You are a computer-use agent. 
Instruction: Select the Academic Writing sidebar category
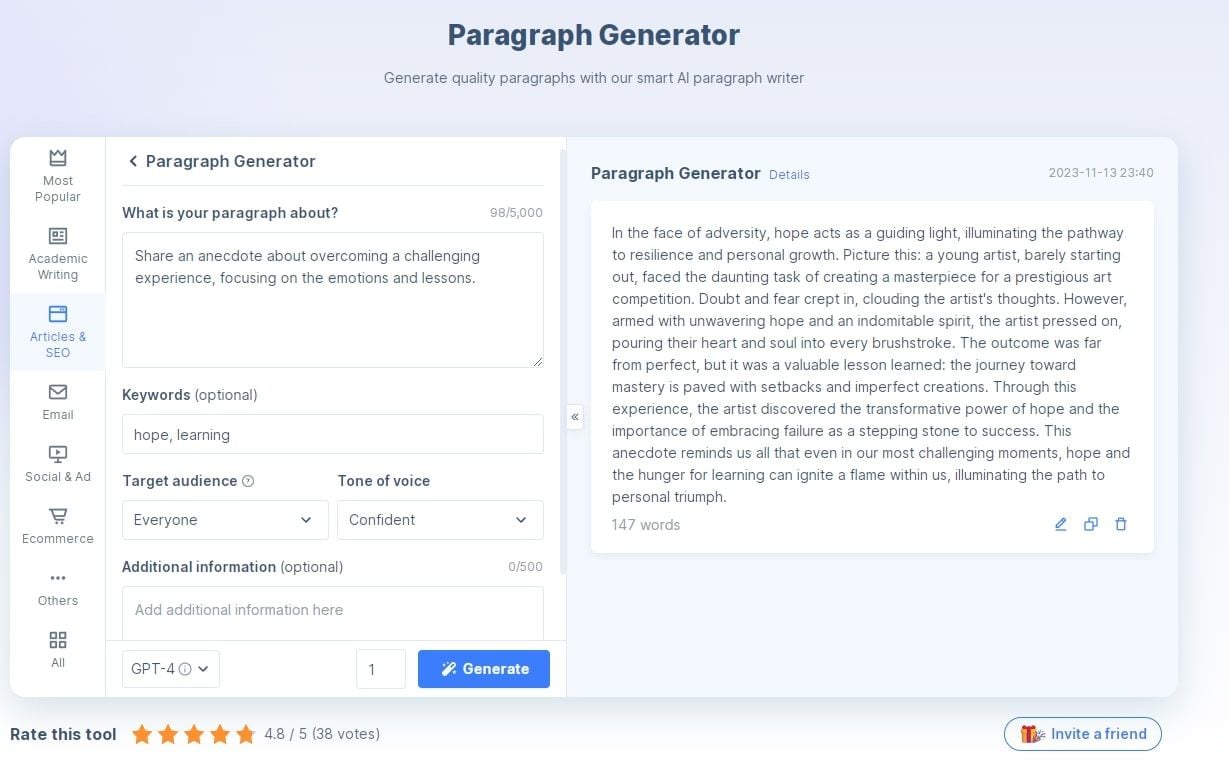point(58,254)
